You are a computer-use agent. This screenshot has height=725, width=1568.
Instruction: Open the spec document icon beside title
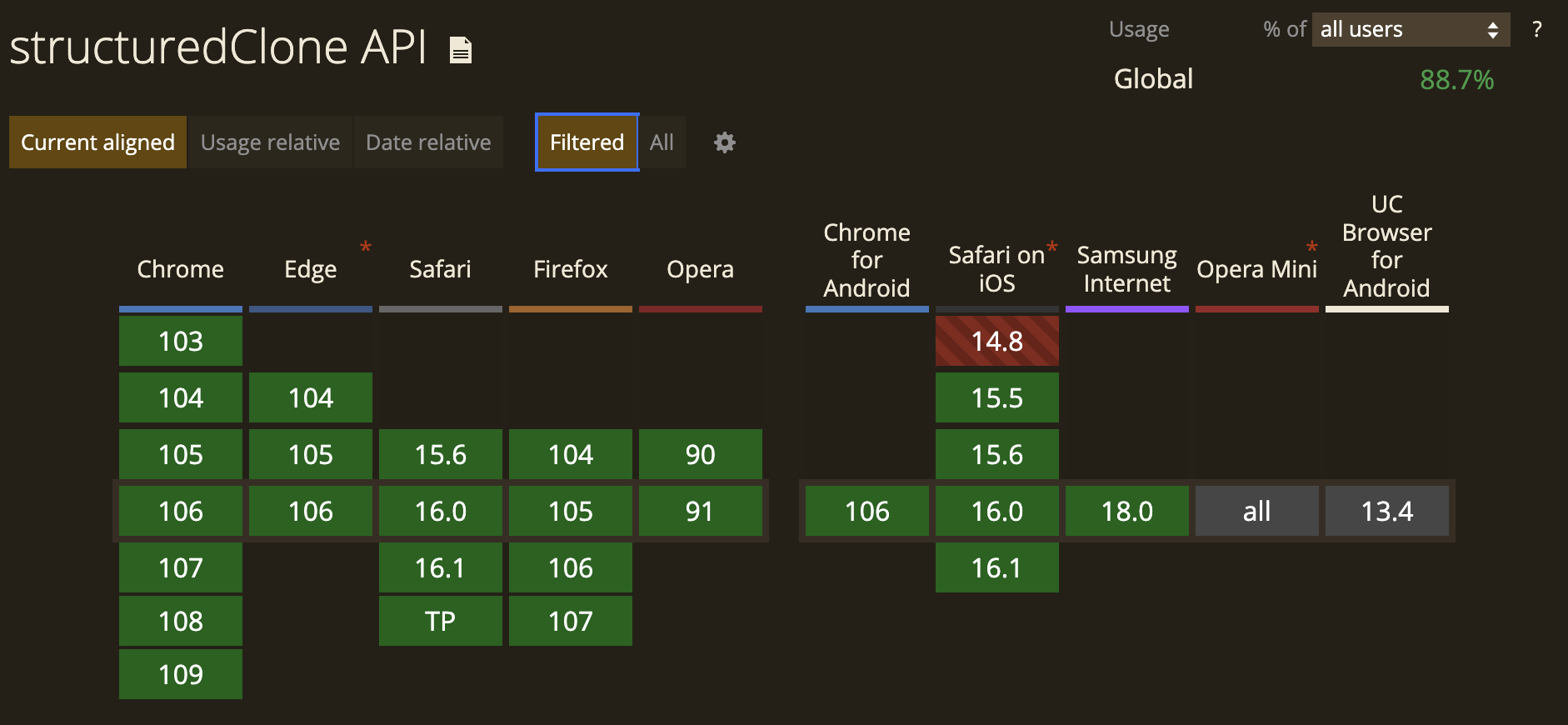coord(461,50)
